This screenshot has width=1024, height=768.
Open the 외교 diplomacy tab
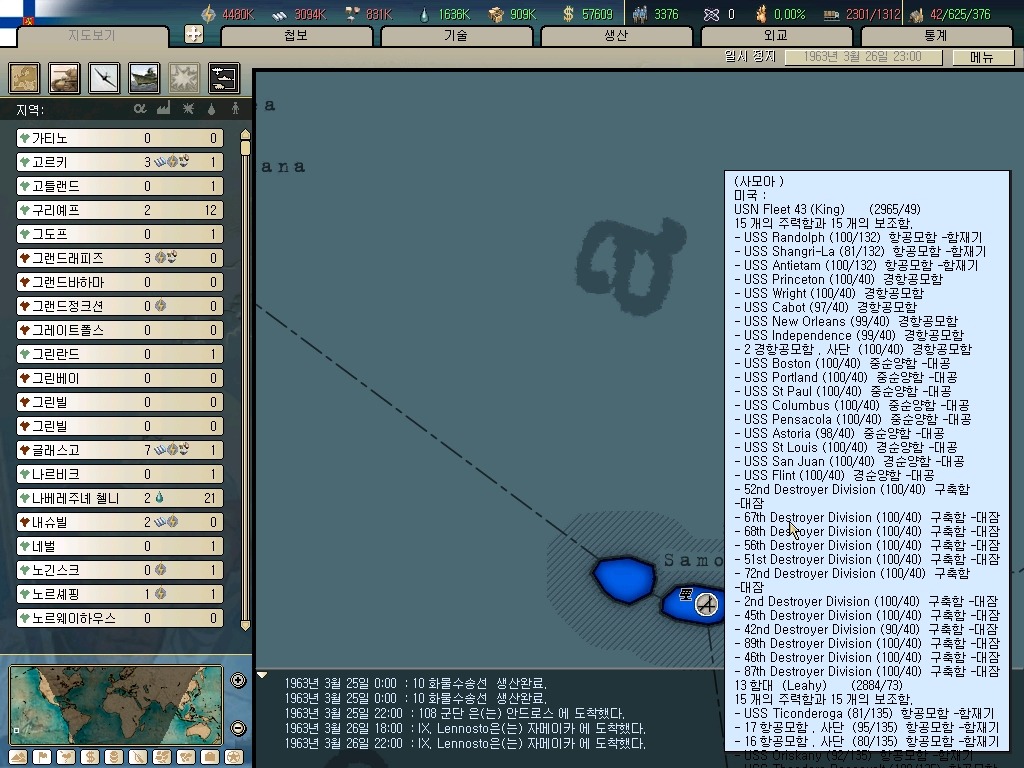pyautogui.click(x=776, y=35)
